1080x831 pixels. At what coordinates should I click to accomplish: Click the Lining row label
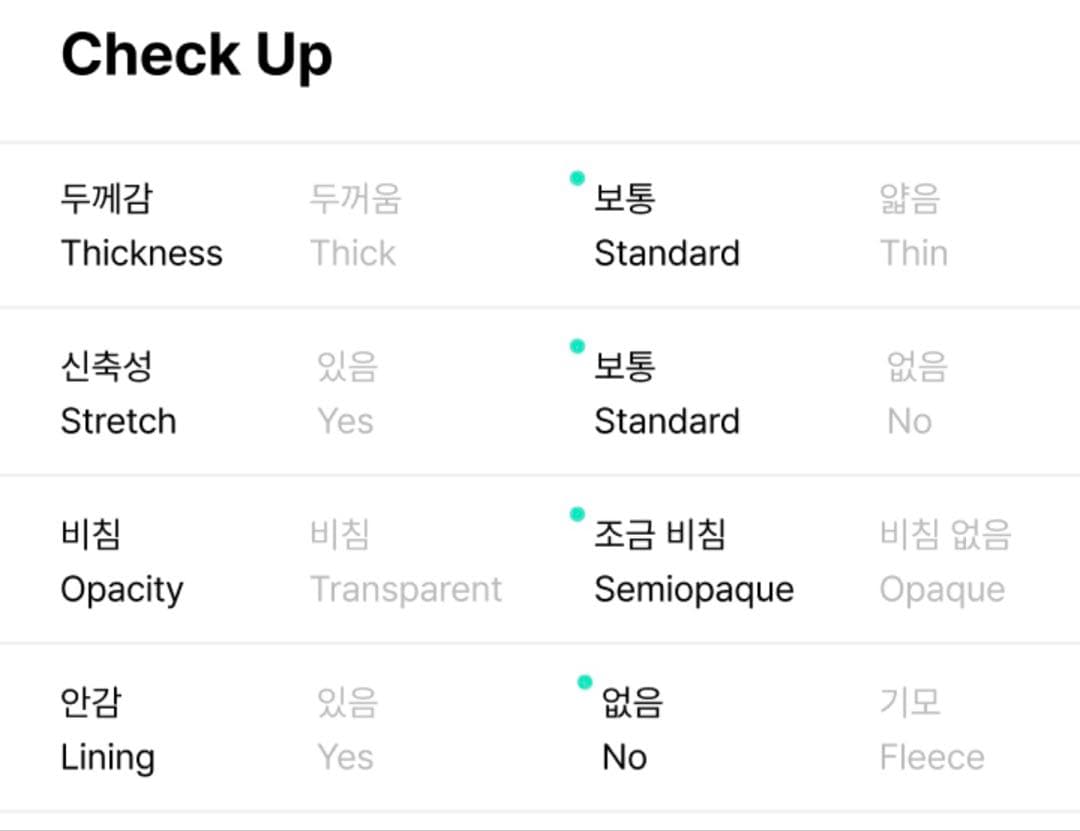107,730
